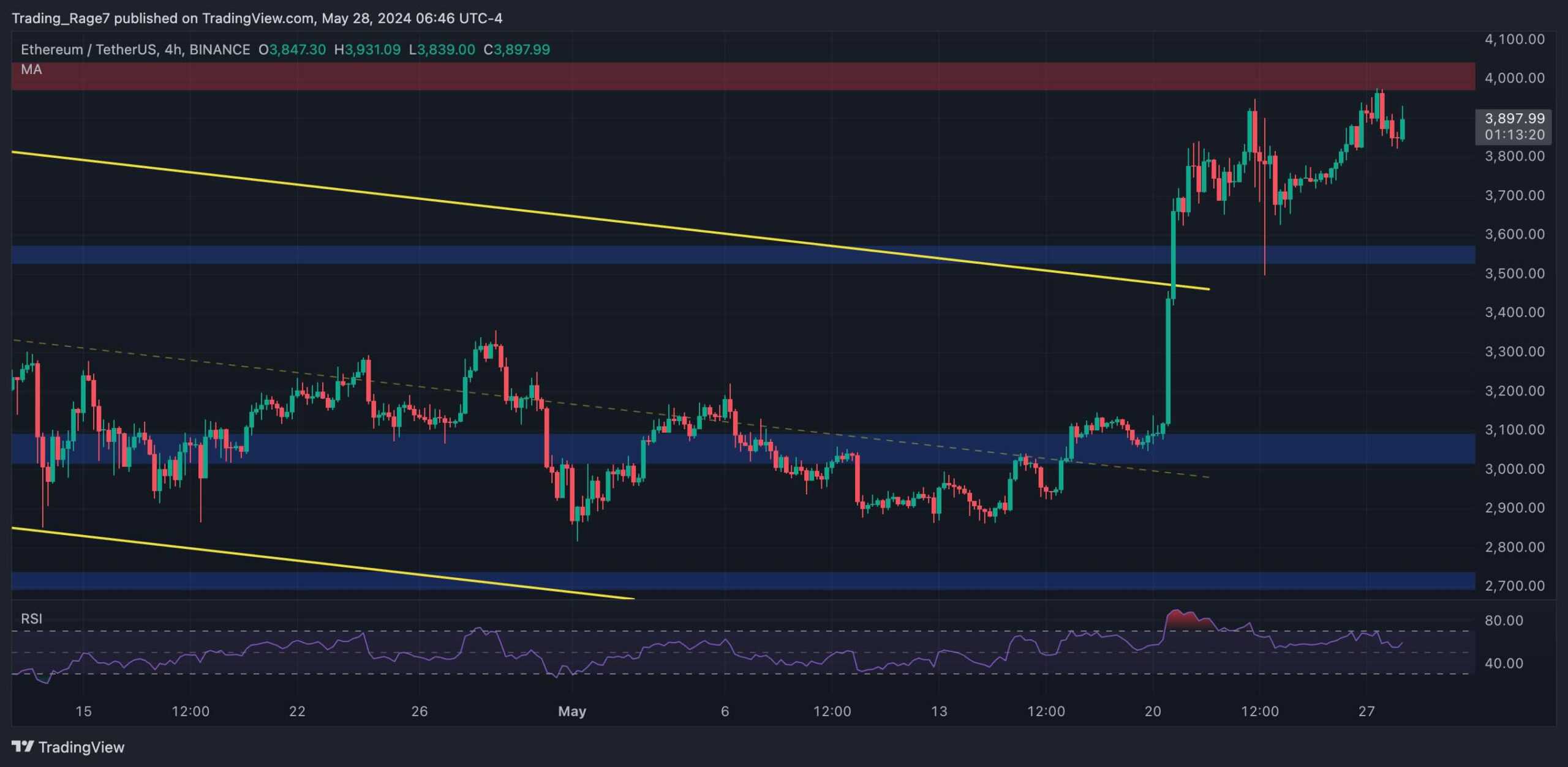The height and width of the screenshot is (767, 1568).
Task: Click the 20 date marker on time axis
Action: (x=1153, y=711)
